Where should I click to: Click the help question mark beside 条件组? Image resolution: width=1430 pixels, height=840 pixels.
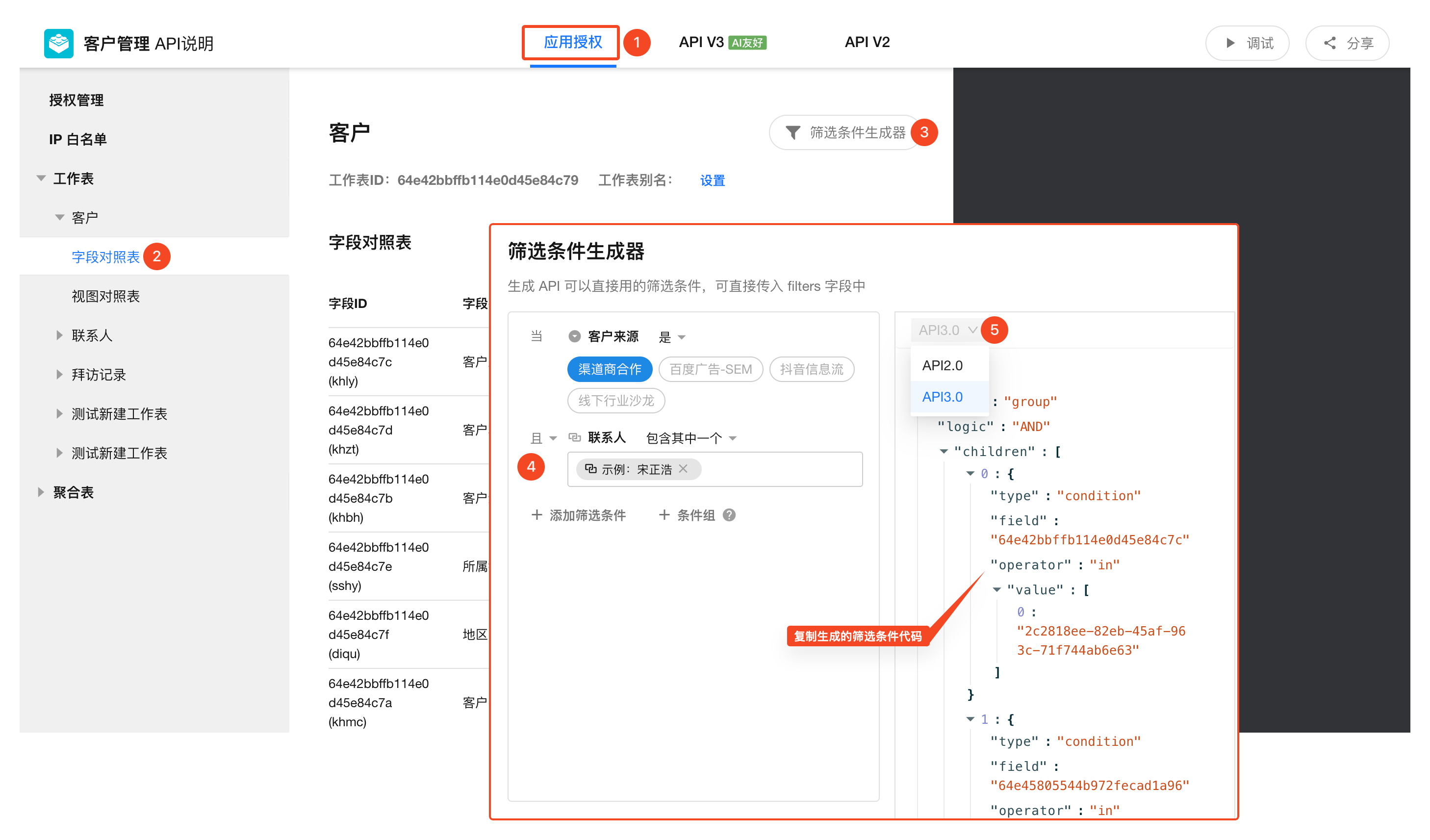pos(729,515)
